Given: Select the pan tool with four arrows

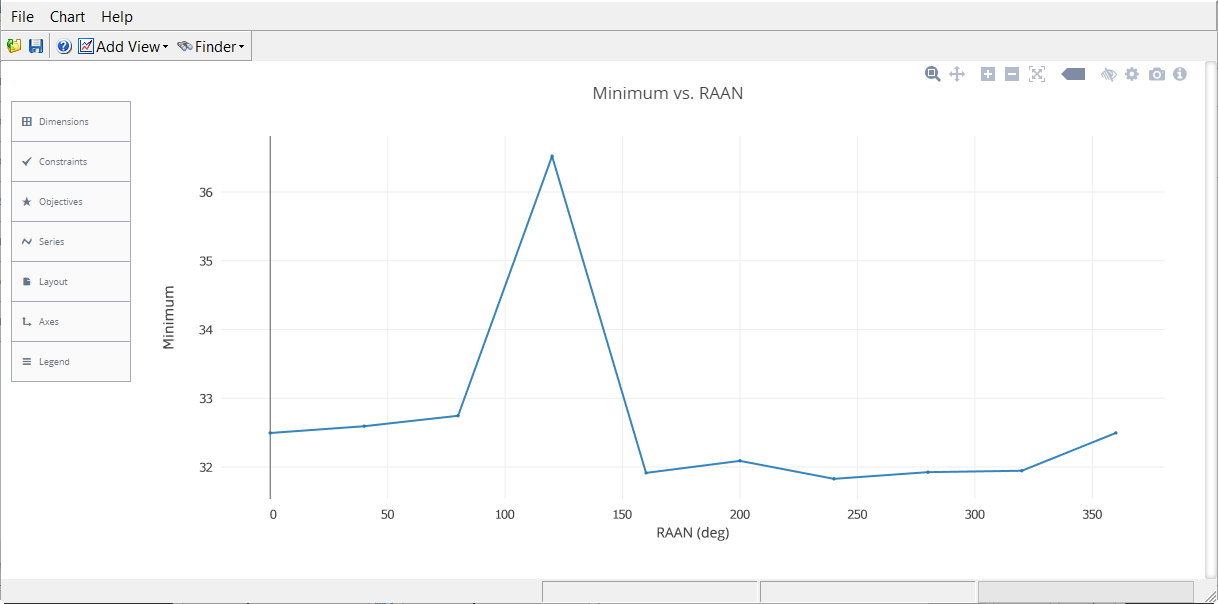Looking at the screenshot, I should pos(956,74).
